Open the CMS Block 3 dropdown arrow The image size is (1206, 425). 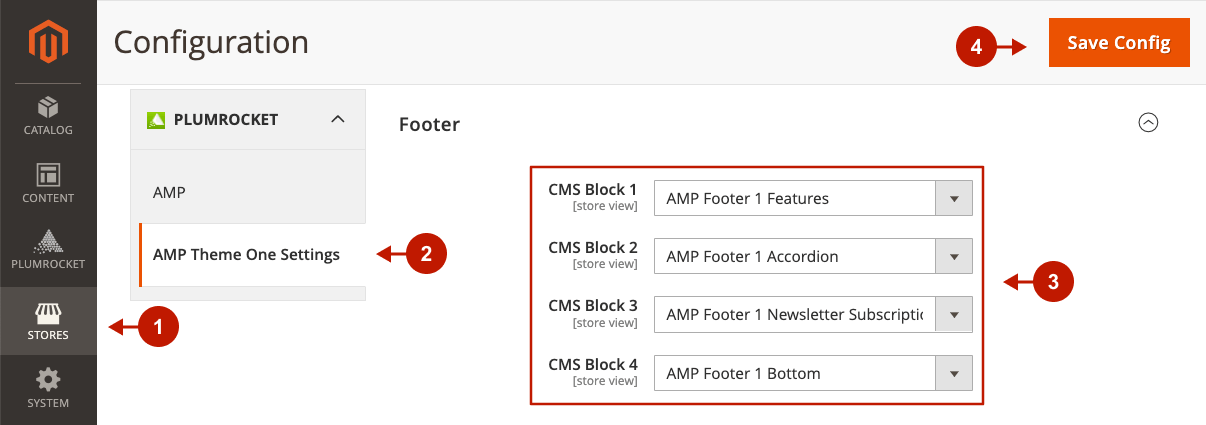pos(954,315)
